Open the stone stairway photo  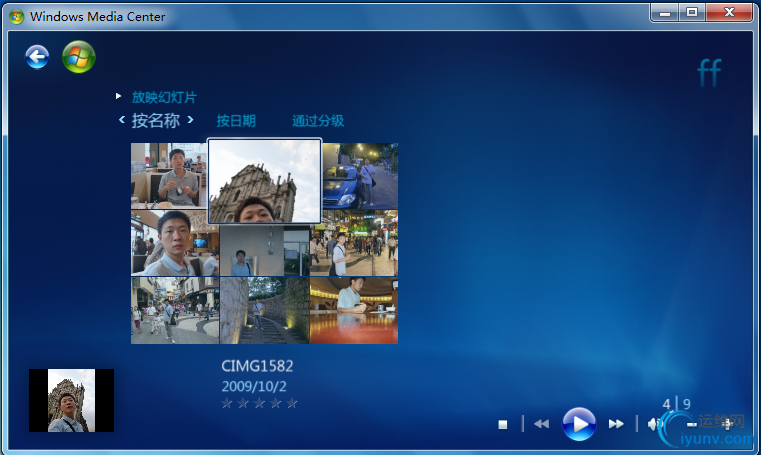point(265,310)
